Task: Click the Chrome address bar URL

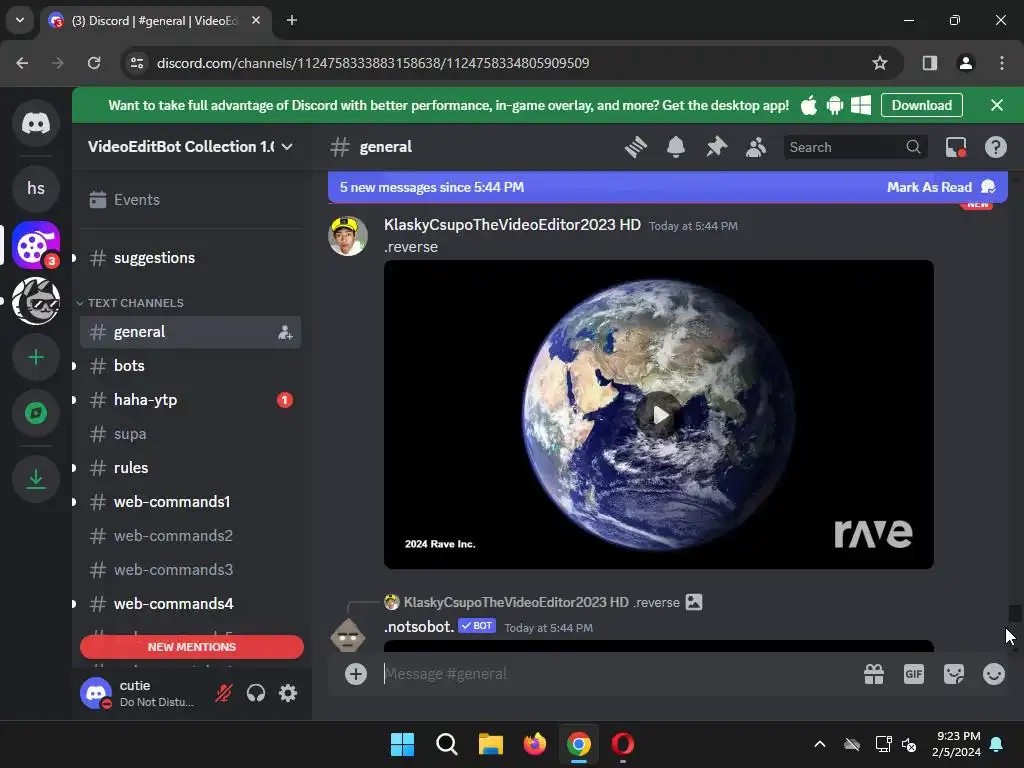Action: click(x=373, y=63)
